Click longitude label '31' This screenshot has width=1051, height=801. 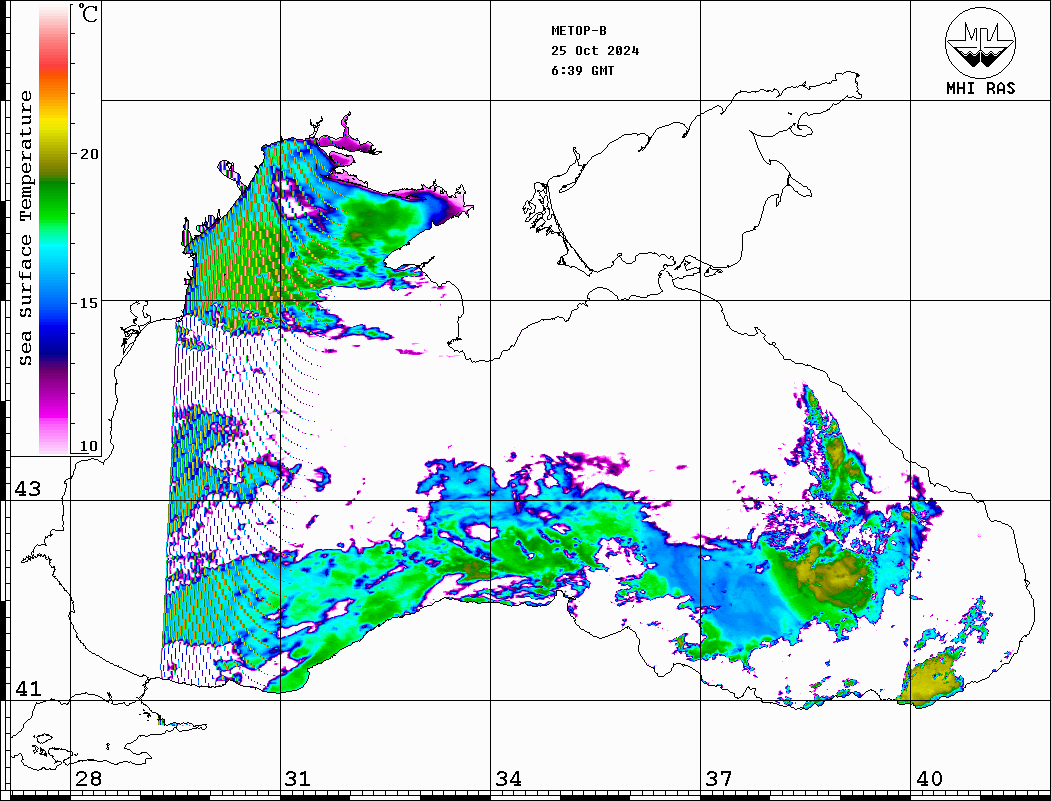pos(298,779)
